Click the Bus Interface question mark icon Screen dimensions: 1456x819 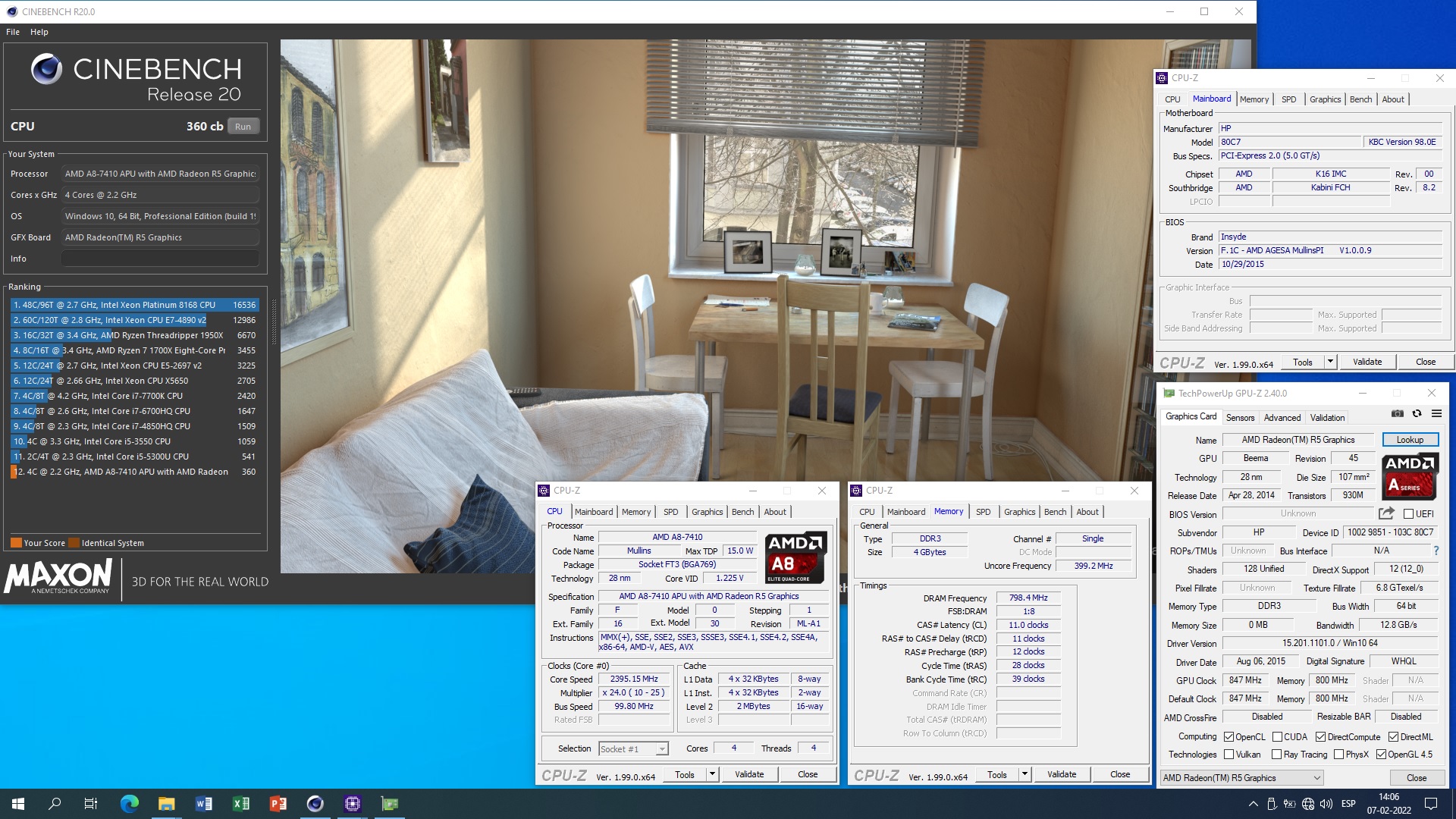coord(1436,551)
